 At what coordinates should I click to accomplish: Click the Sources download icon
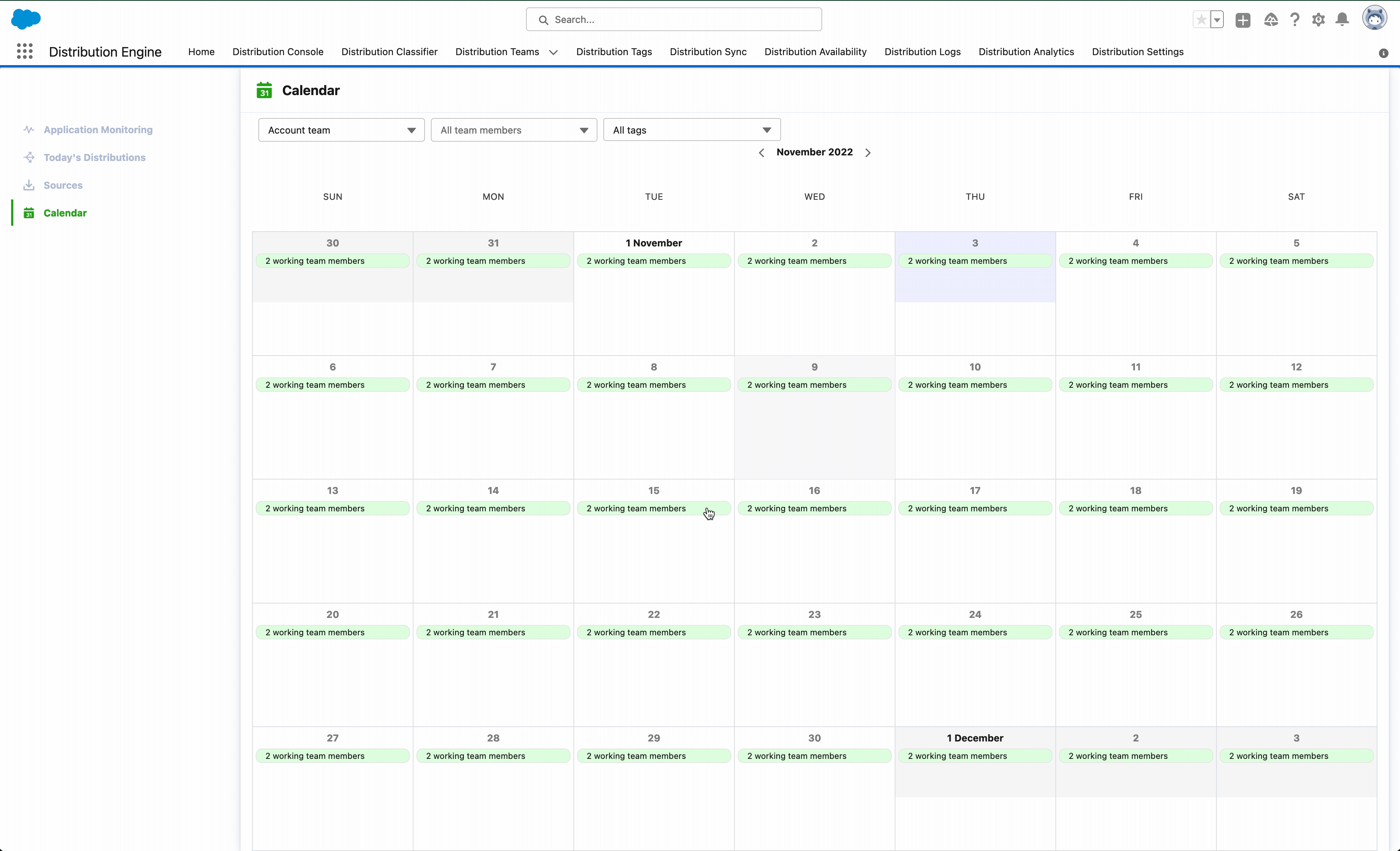coord(29,185)
